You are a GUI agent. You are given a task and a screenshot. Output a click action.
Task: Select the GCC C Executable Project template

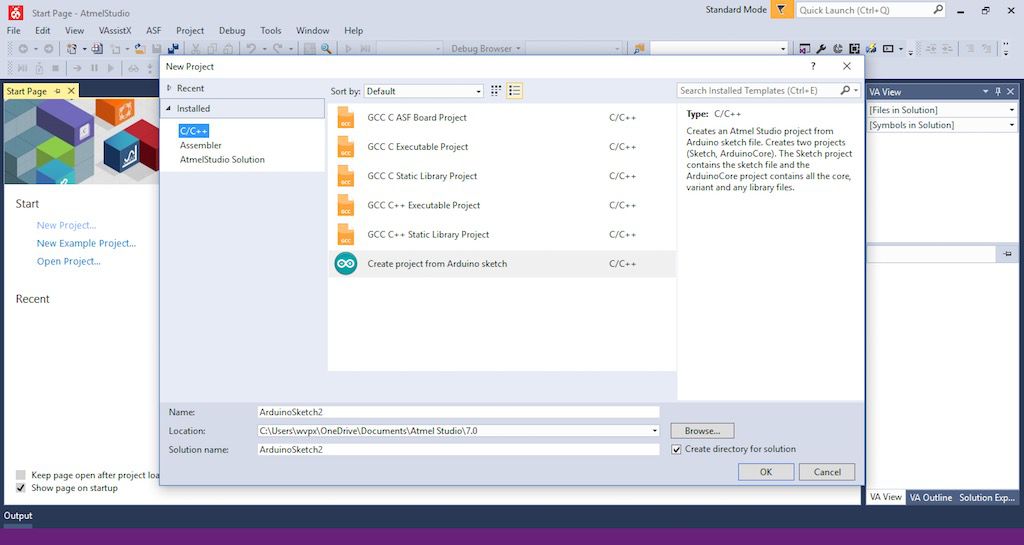coord(502,147)
